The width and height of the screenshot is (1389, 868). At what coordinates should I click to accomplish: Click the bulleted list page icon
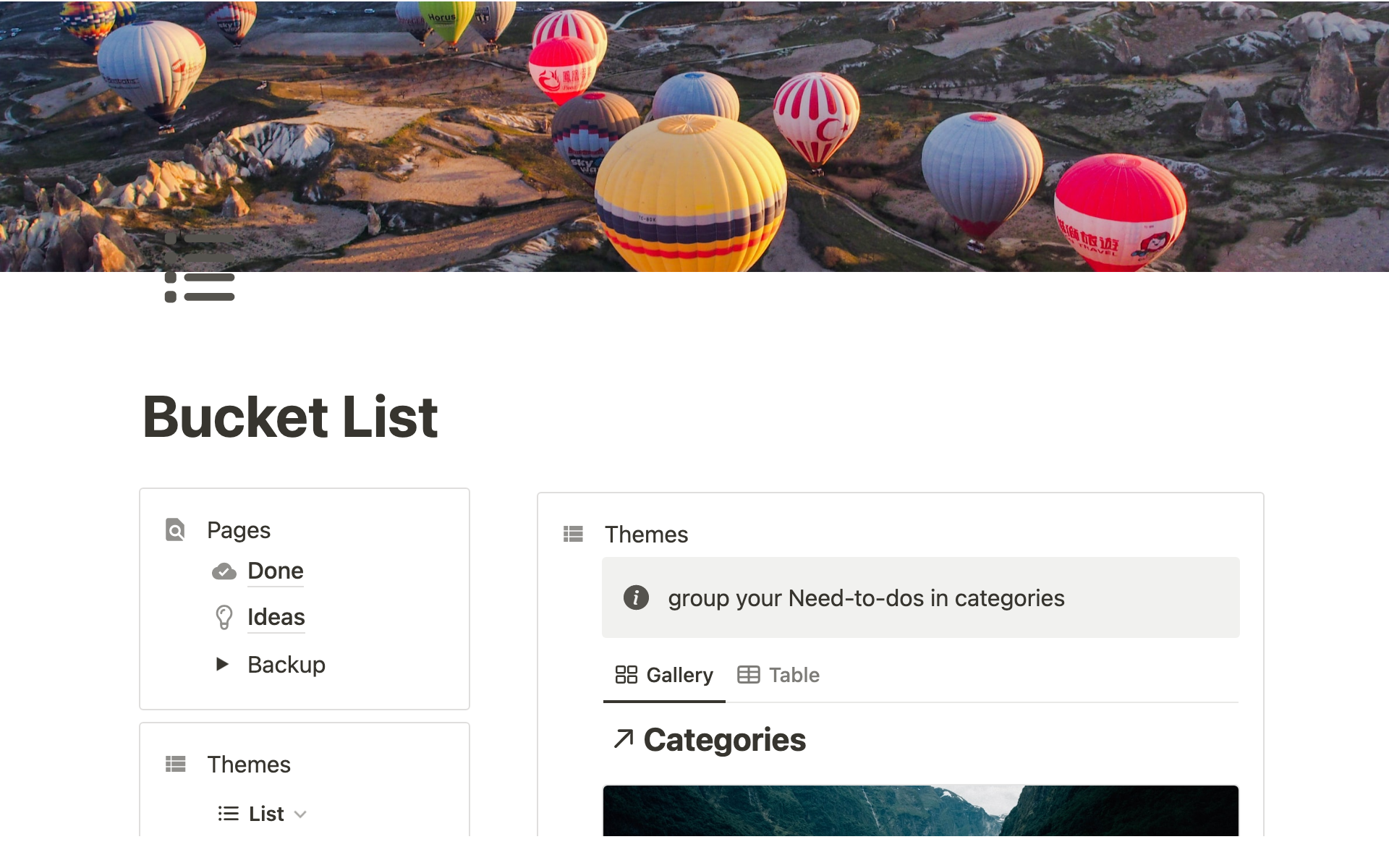200,267
